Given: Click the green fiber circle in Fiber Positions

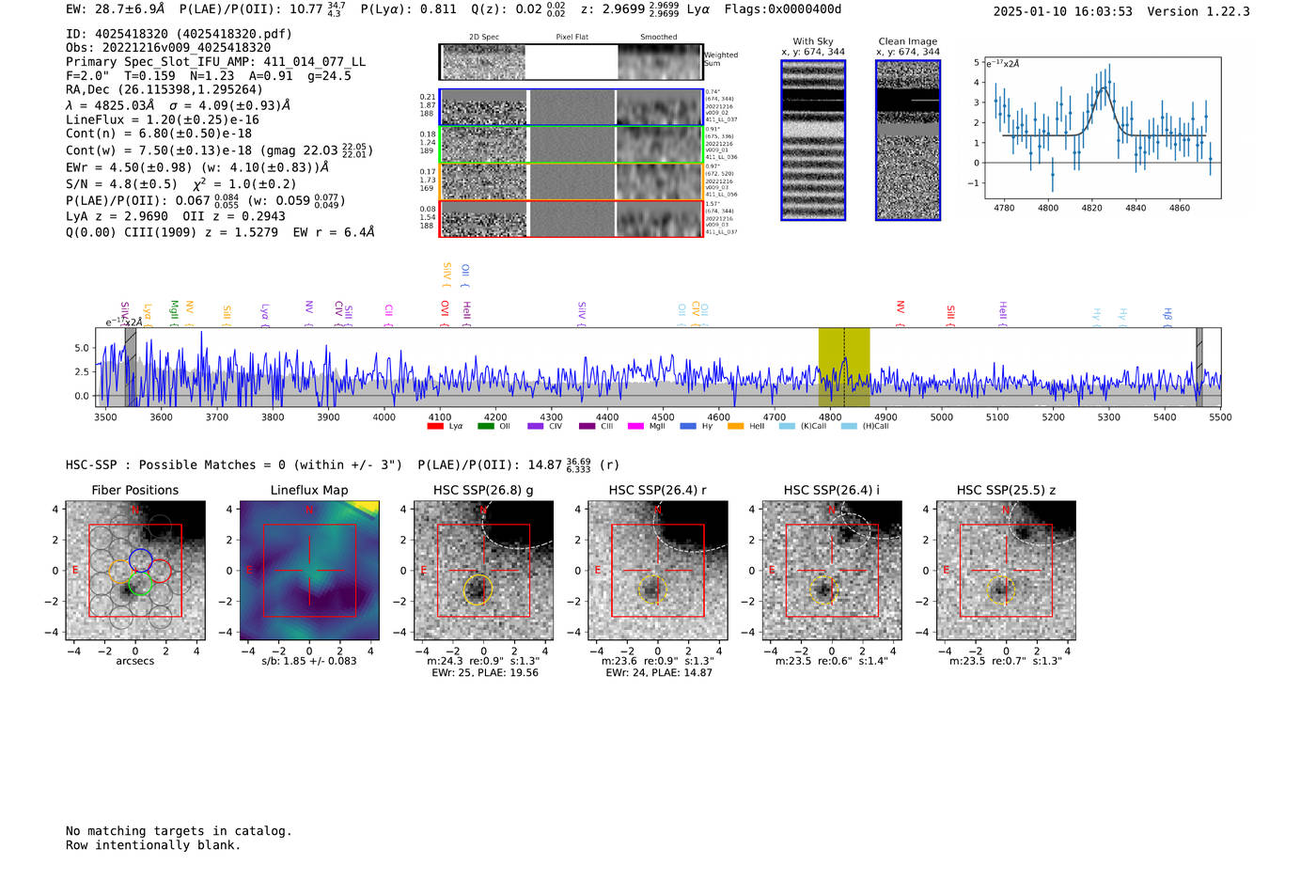Looking at the screenshot, I should 140,584.
